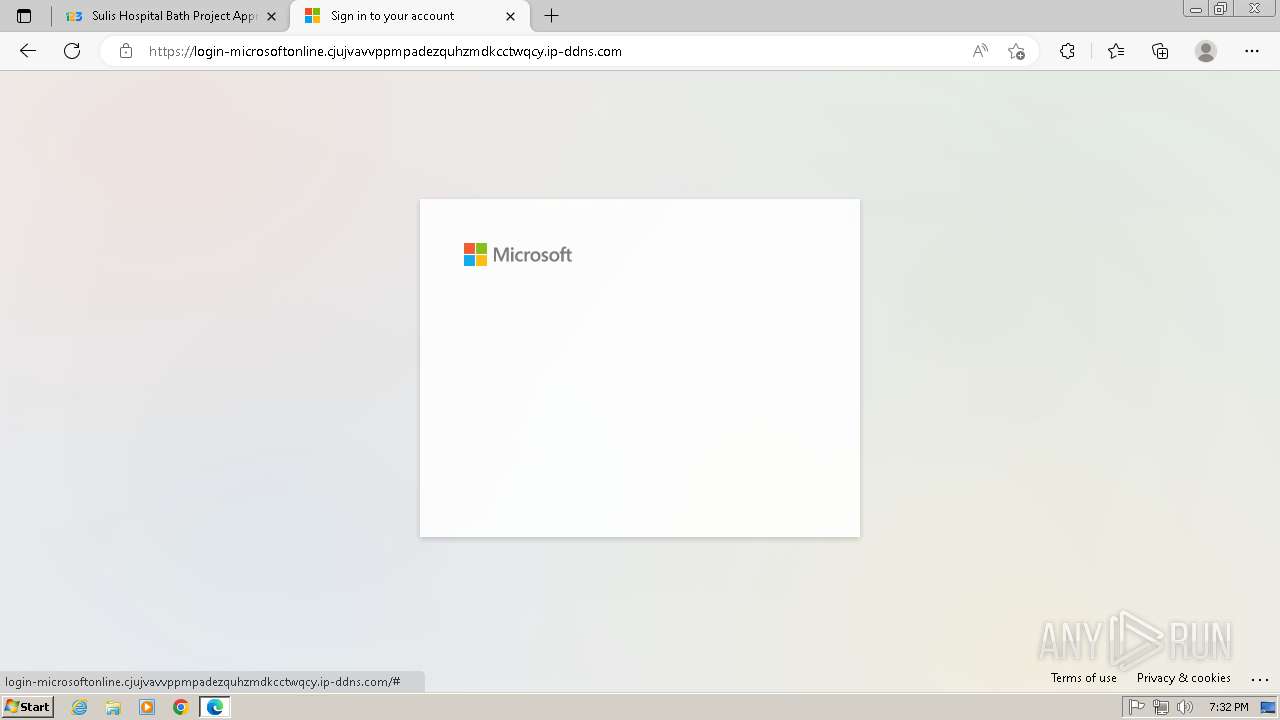1280x720 pixels.
Task: Open the browser profile avatar
Action: [x=1206, y=51]
